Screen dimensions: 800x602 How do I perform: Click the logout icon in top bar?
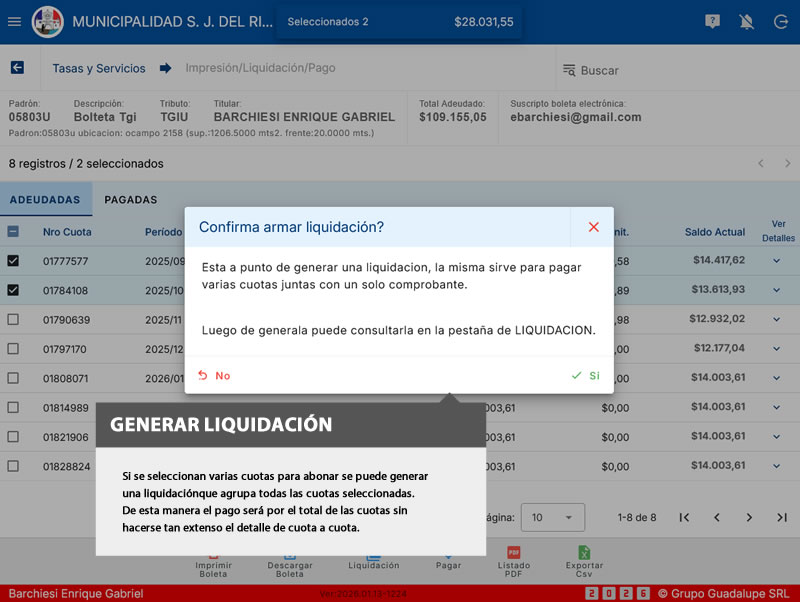(x=780, y=21)
